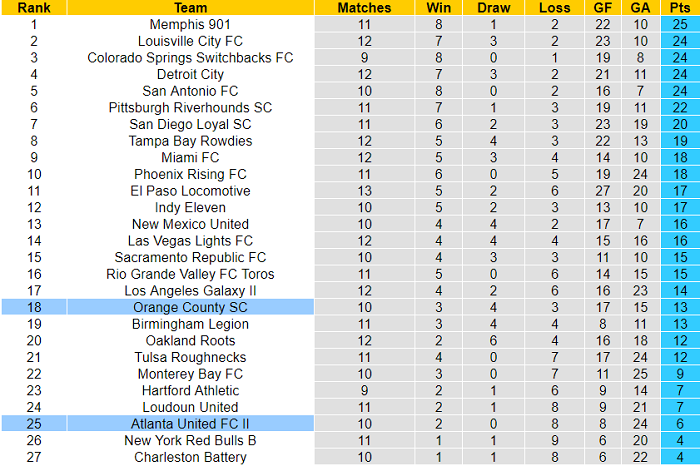This screenshot has width=700, height=466.
Task: Sort by the Matches column header
Action: (364, 7)
